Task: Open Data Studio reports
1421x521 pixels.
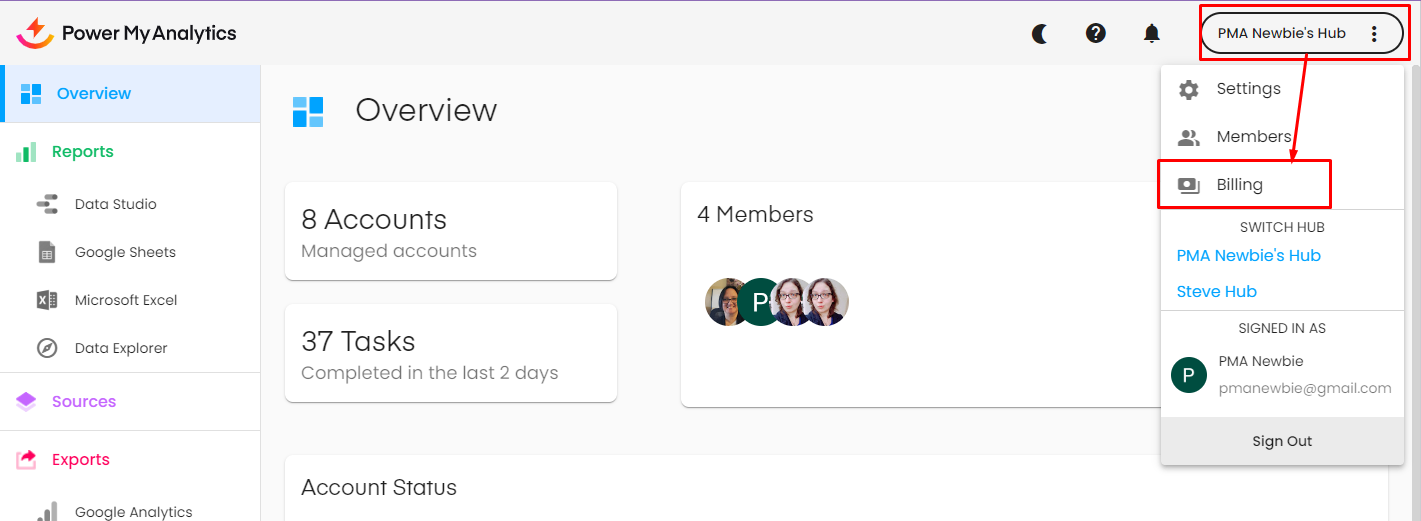Action: tap(115, 204)
